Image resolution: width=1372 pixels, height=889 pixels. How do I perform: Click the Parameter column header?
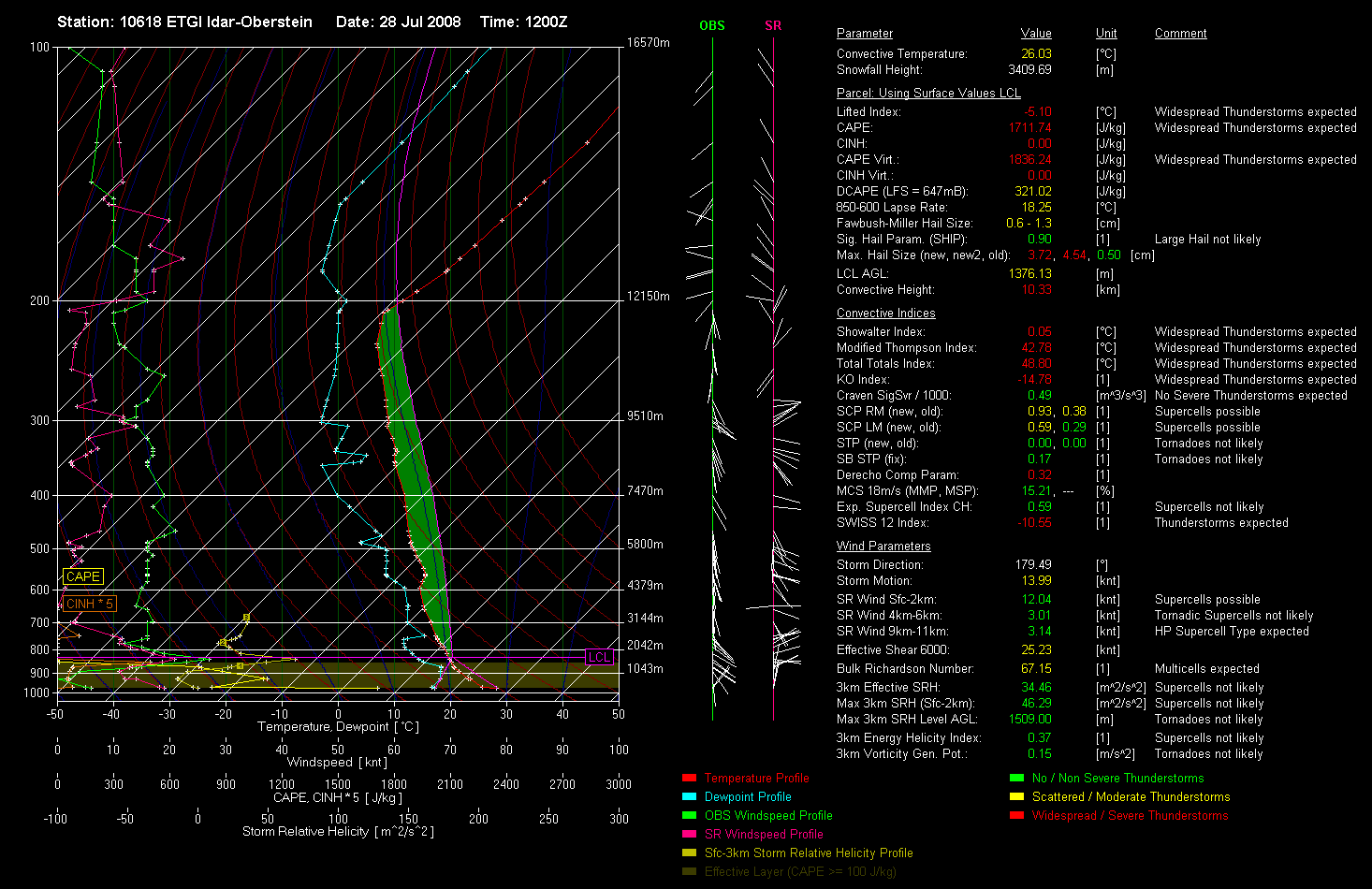[x=864, y=33]
